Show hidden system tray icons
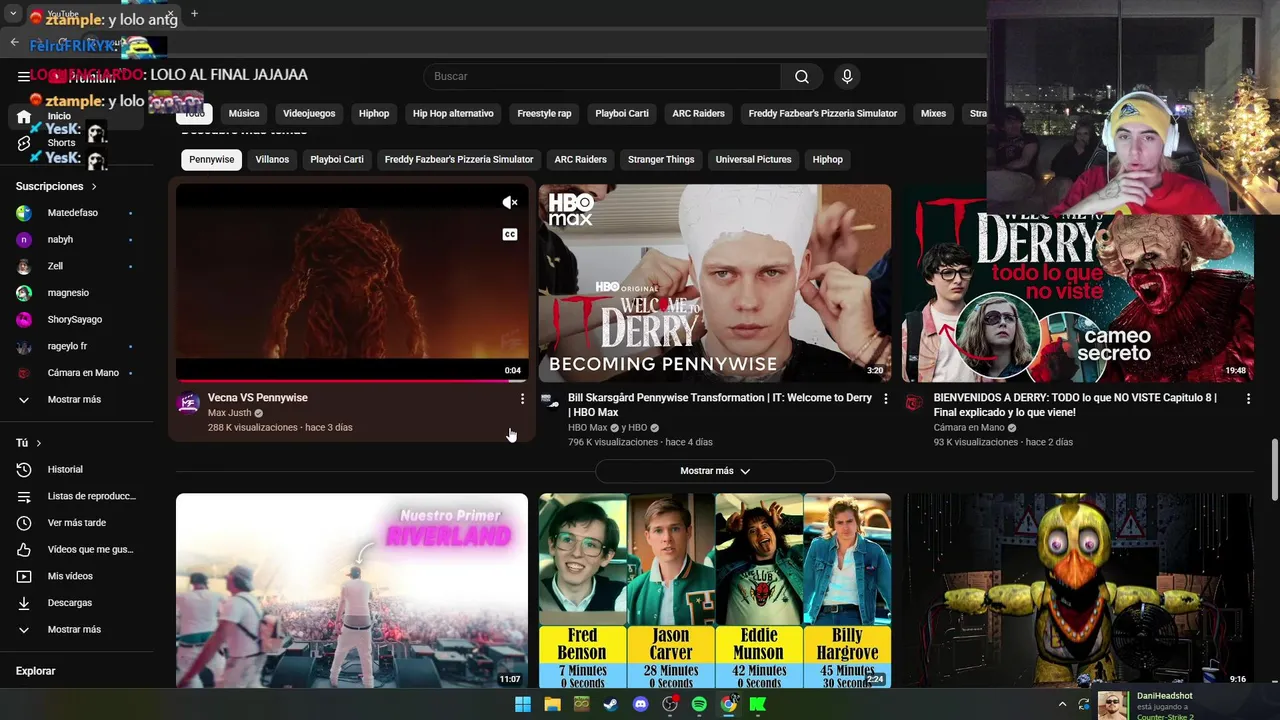The width and height of the screenshot is (1280, 720). pos(1062,705)
